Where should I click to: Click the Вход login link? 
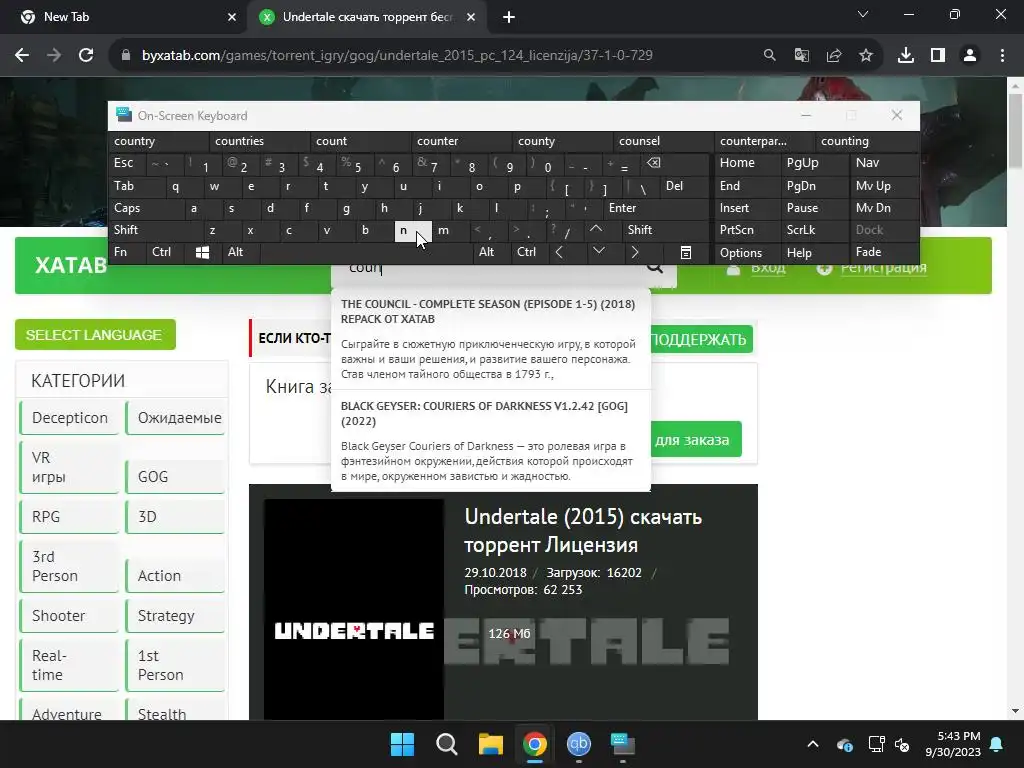pyautogui.click(x=767, y=267)
